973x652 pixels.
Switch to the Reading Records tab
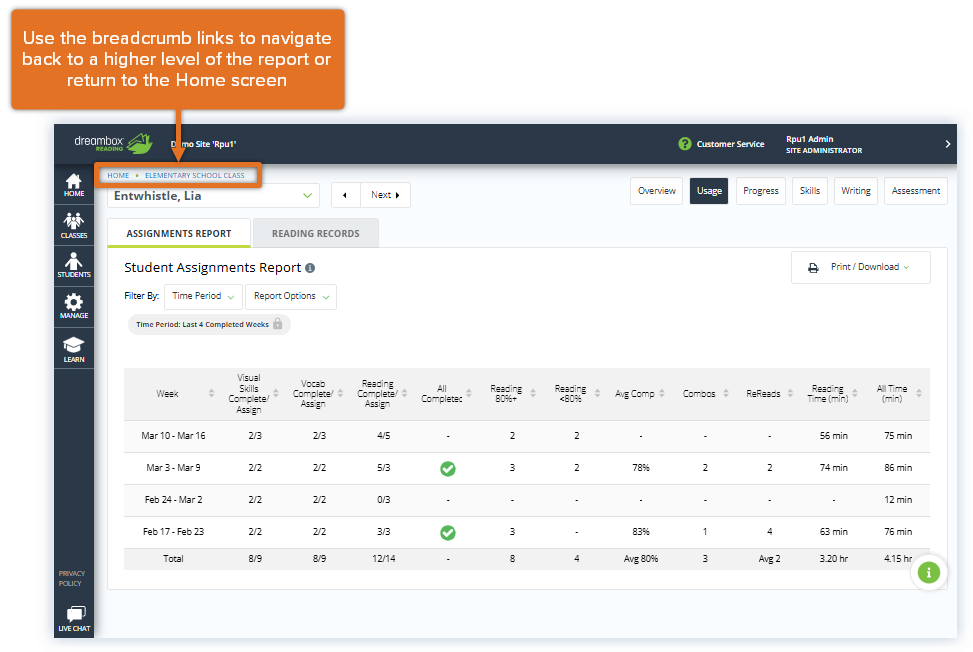(315, 233)
